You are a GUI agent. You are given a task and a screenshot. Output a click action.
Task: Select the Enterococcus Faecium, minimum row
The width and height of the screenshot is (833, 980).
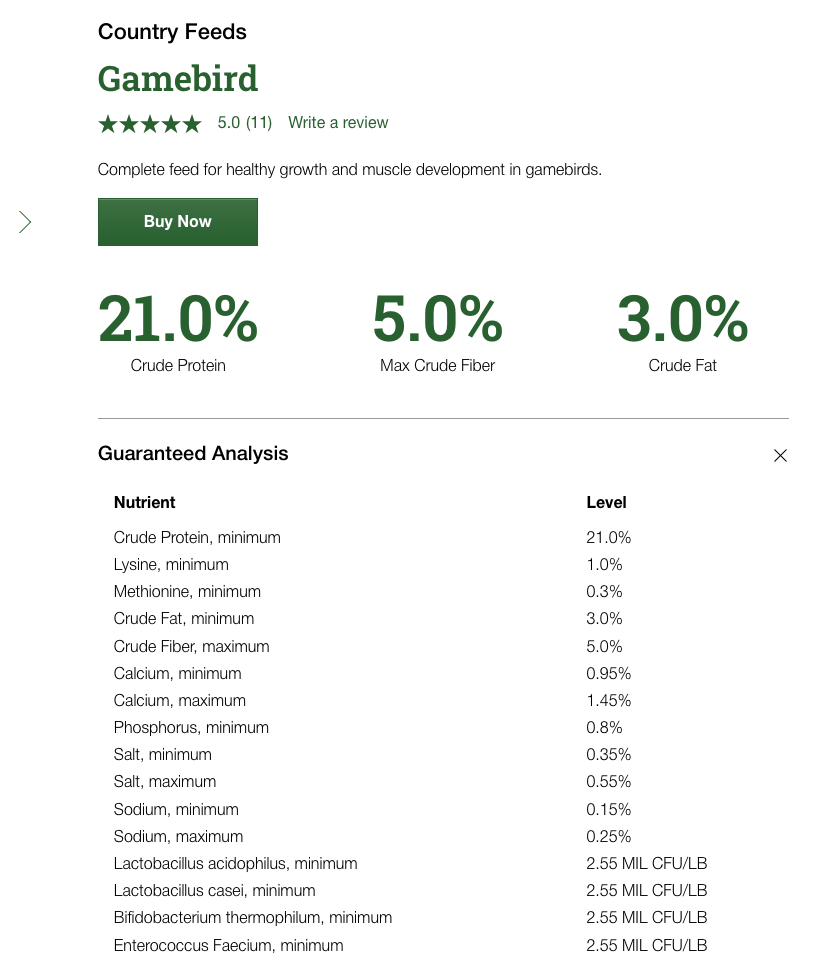tap(228, 945)
